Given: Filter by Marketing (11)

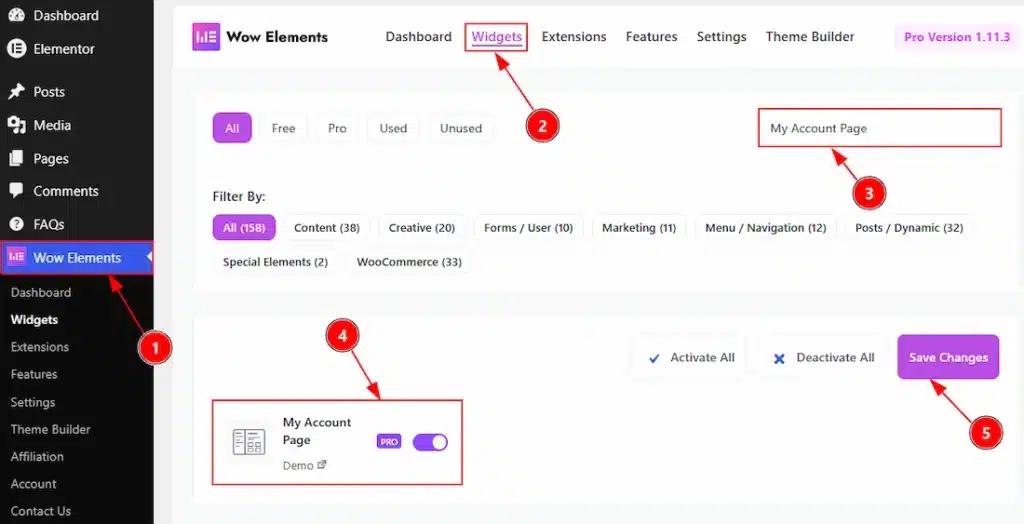Looking at the screenshot, I should pos(639,227).
